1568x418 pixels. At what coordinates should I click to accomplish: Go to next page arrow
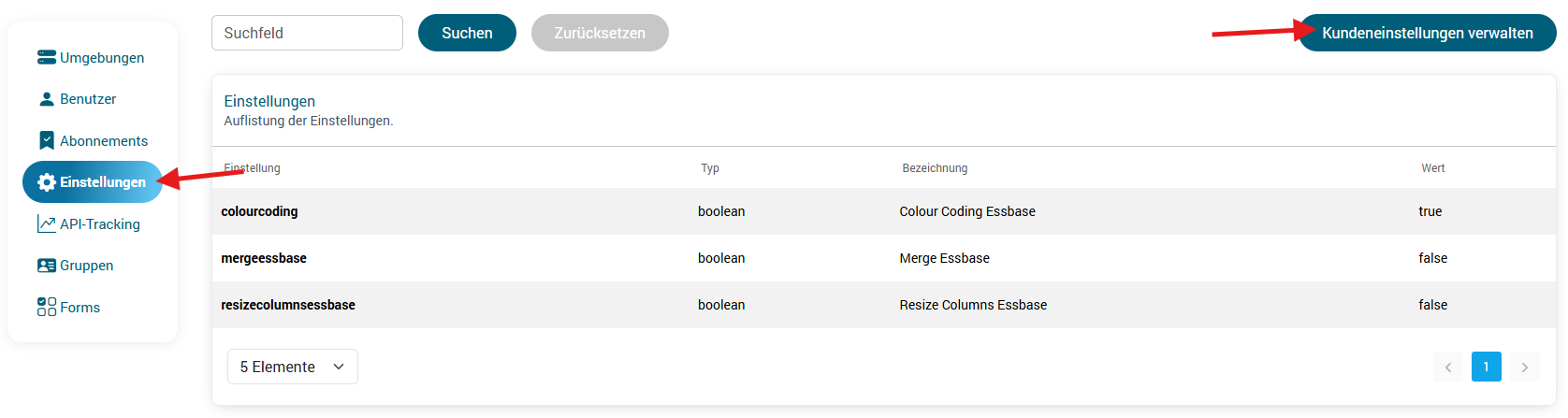click(1524, 367)
